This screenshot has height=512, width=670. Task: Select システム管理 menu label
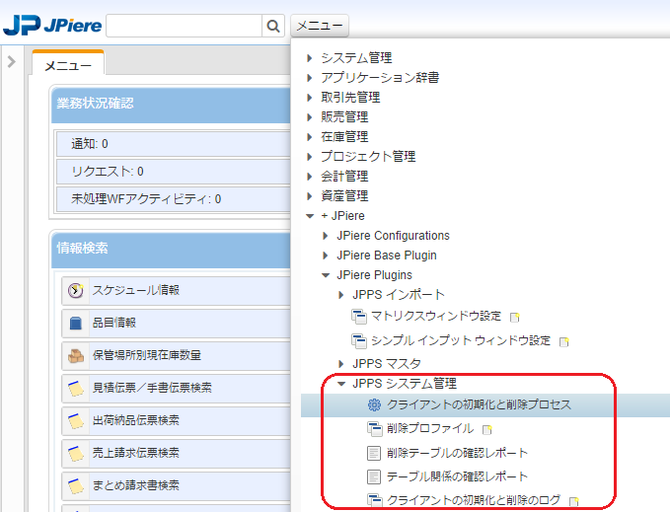(356, 58)
